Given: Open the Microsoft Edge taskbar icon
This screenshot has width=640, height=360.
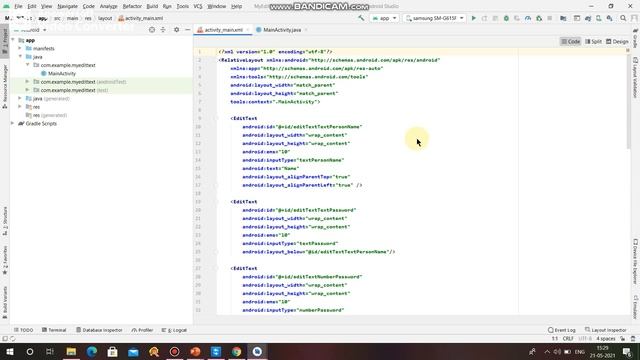Looking at the screenshot, I should (91, 351).
